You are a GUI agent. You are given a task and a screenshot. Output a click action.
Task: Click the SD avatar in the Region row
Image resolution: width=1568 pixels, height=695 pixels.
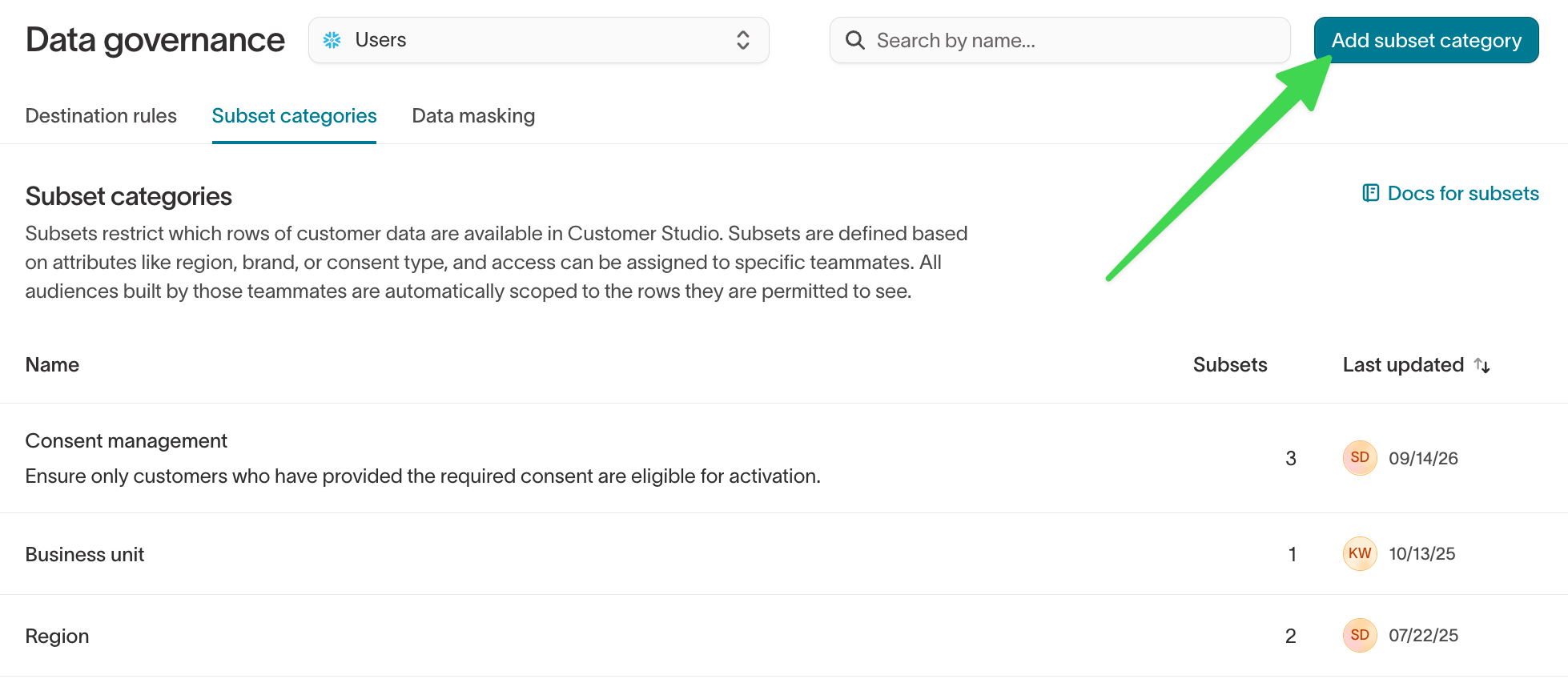click(1360, 636)
